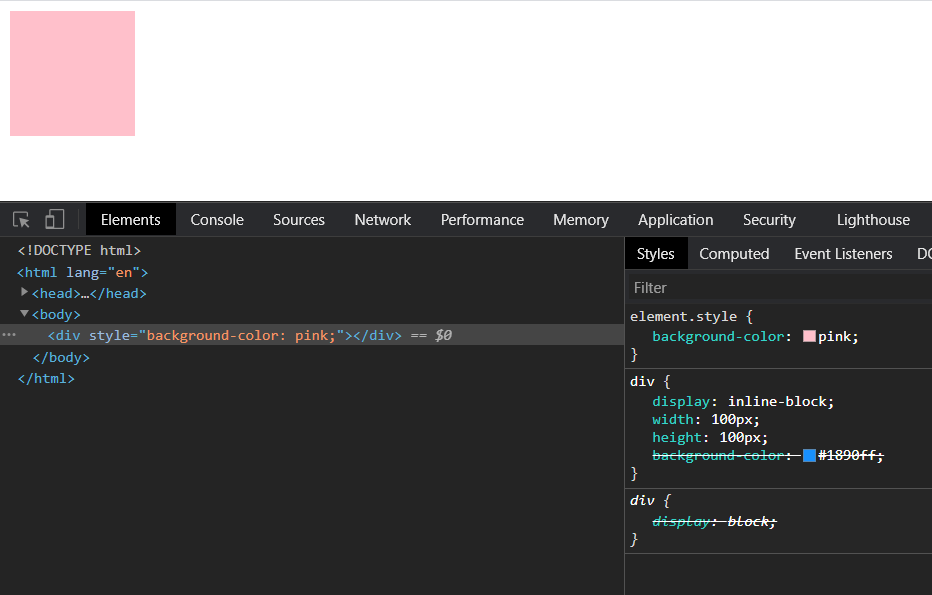
Task: Click the inline-block display value
Action: pos(780,401)
